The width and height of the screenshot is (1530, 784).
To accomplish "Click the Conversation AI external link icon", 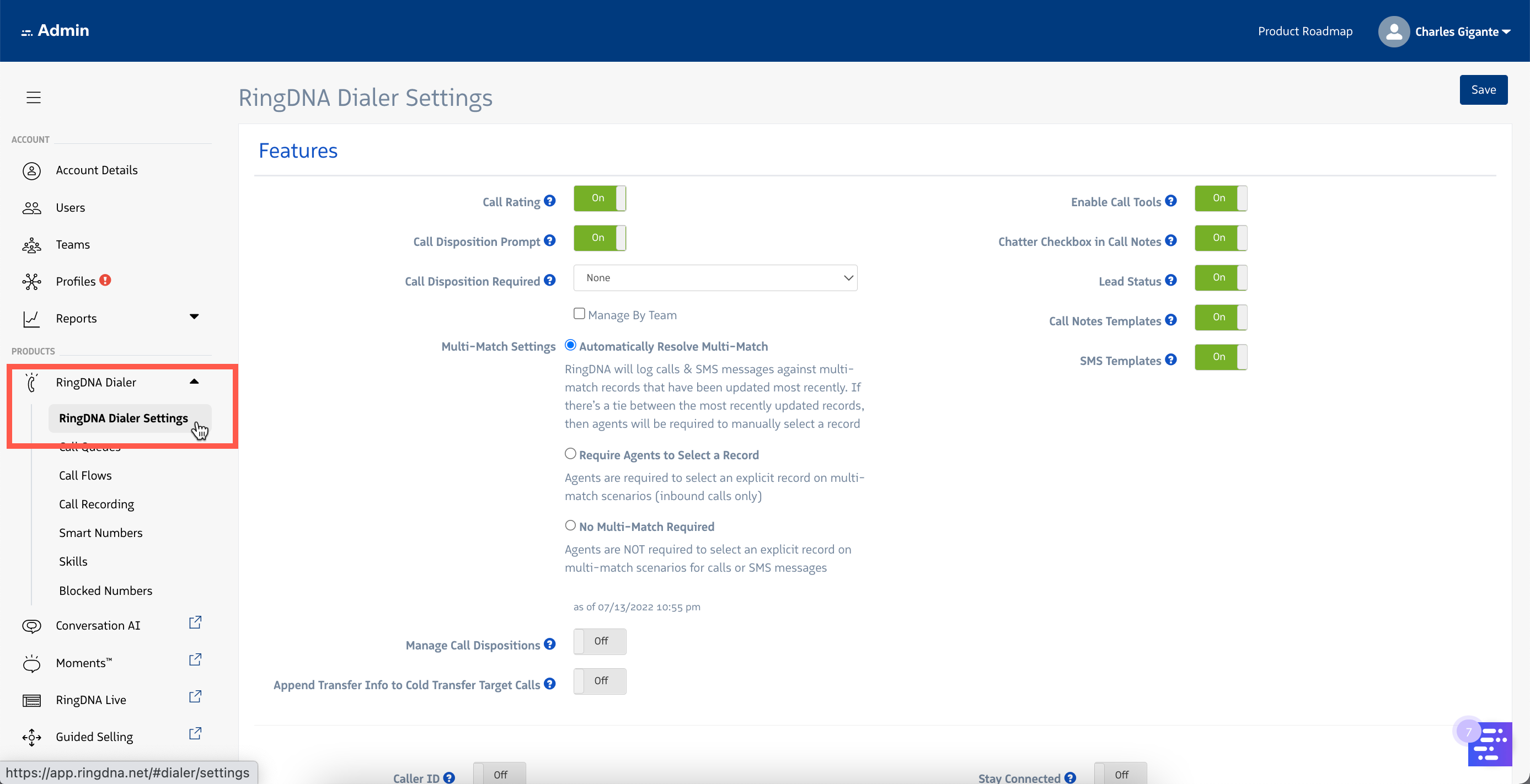I will 195,622.
